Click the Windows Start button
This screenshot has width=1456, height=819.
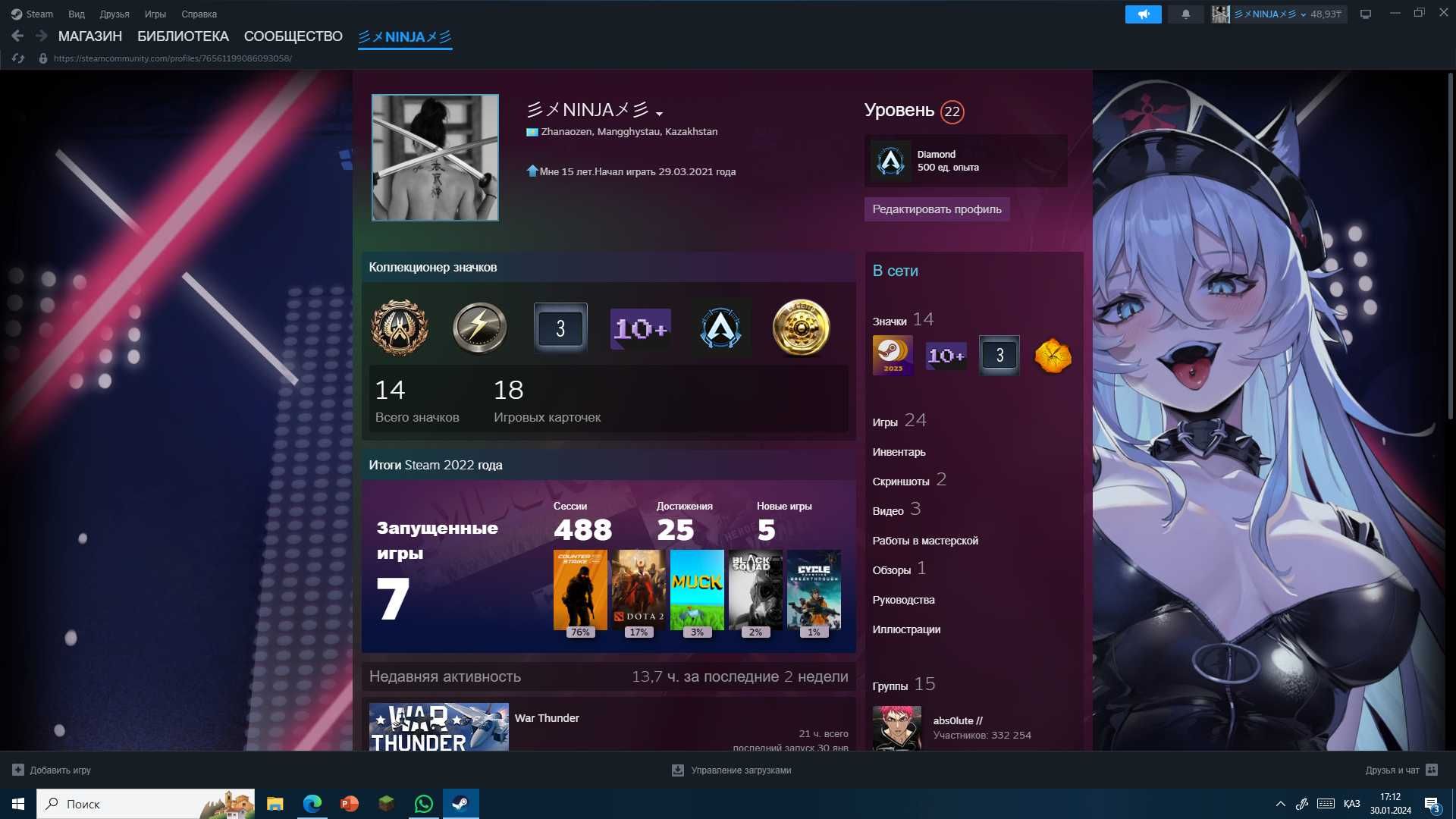18,804
